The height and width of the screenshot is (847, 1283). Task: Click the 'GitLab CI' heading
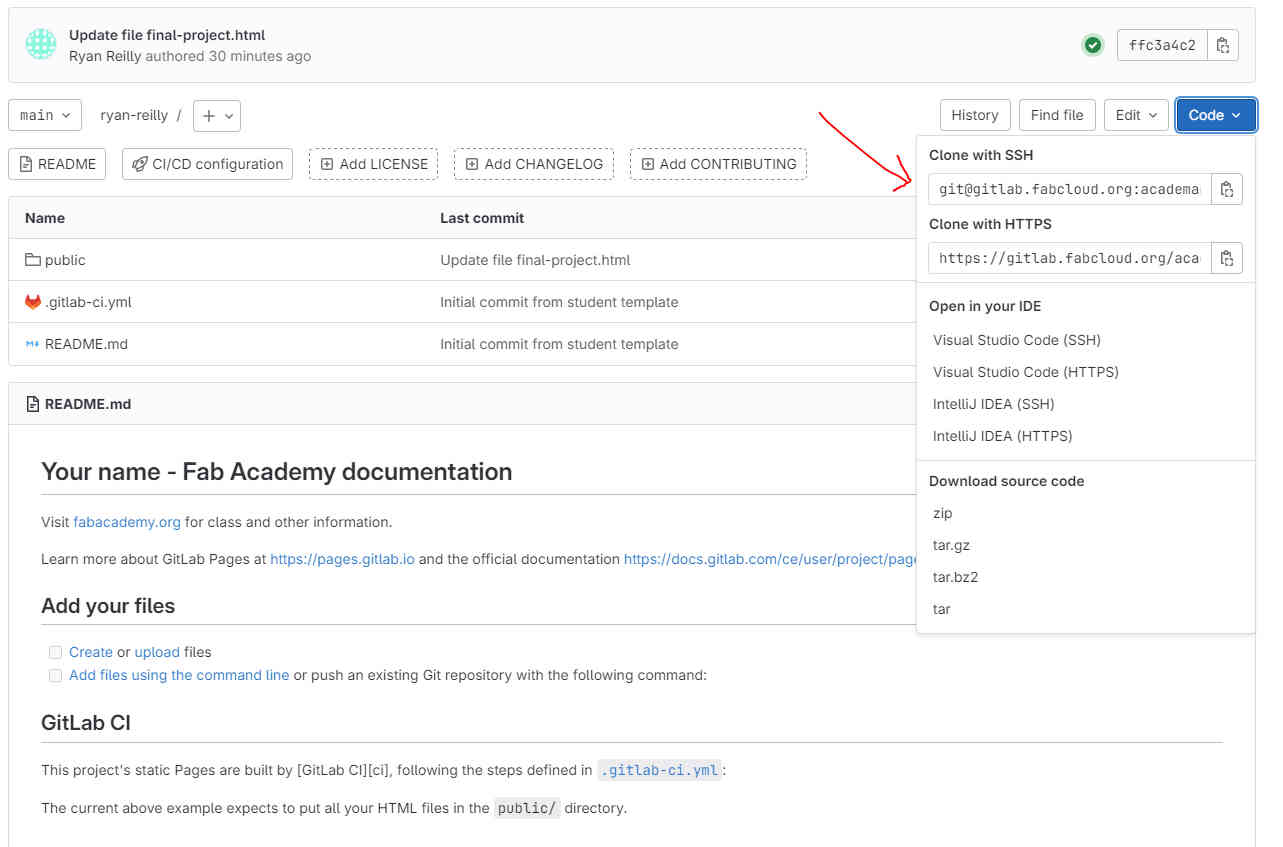[86, 723]
